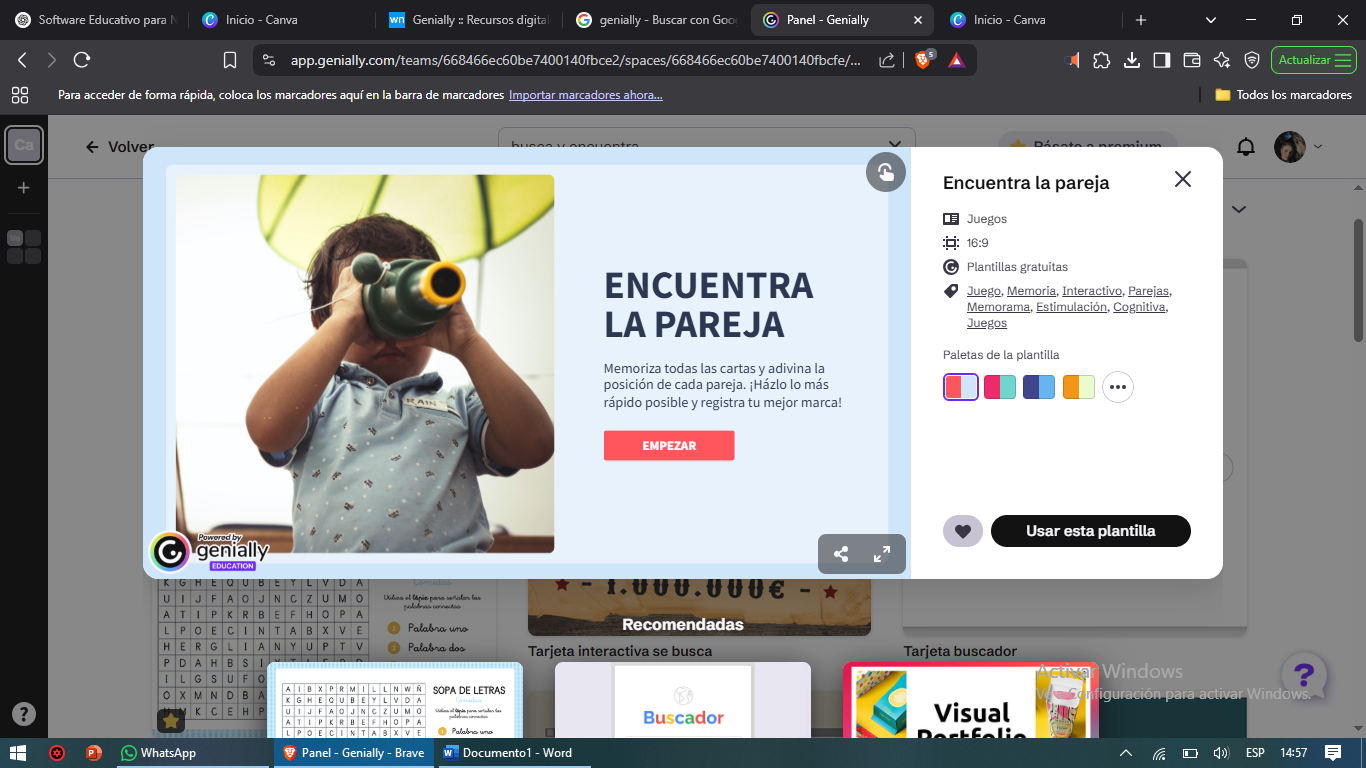Select the pink and teal palette swatch

click(x=999, y=386)
